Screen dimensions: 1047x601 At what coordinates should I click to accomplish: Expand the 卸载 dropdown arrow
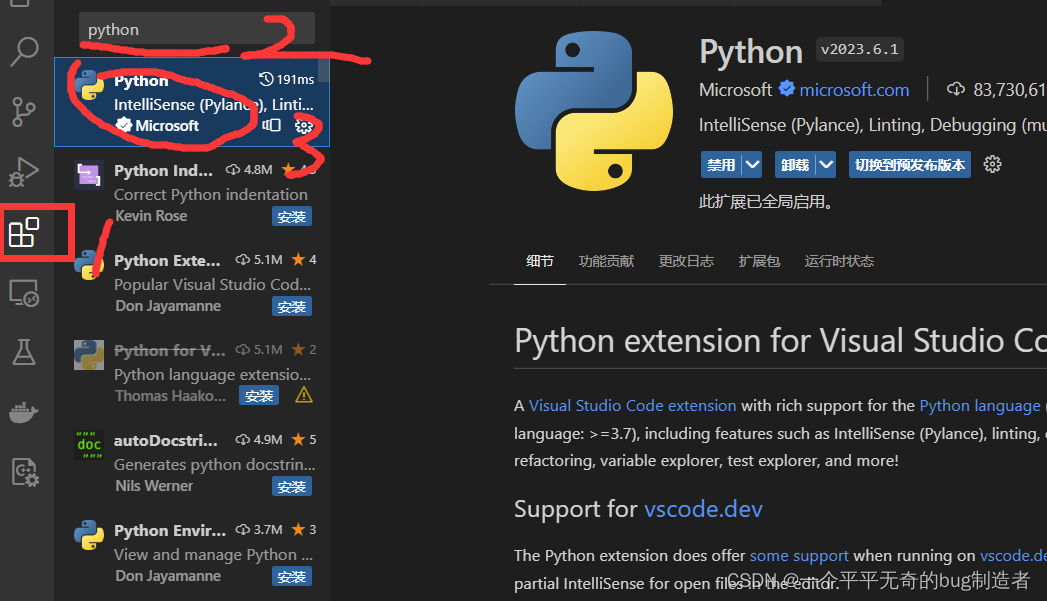pos(826,165)
